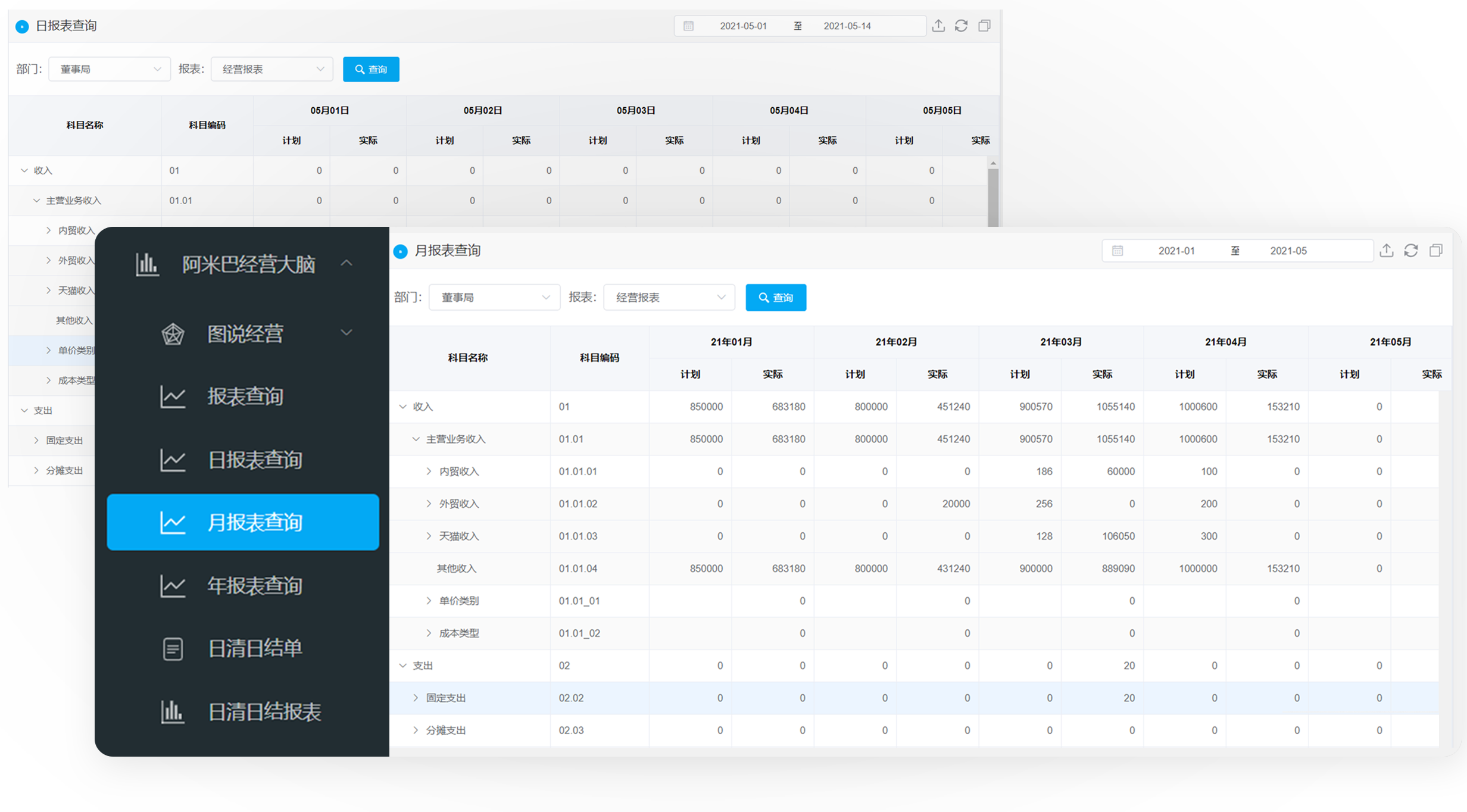
Task: Click the 图说经营 pentagon icon
Action: tap(173, 334)
